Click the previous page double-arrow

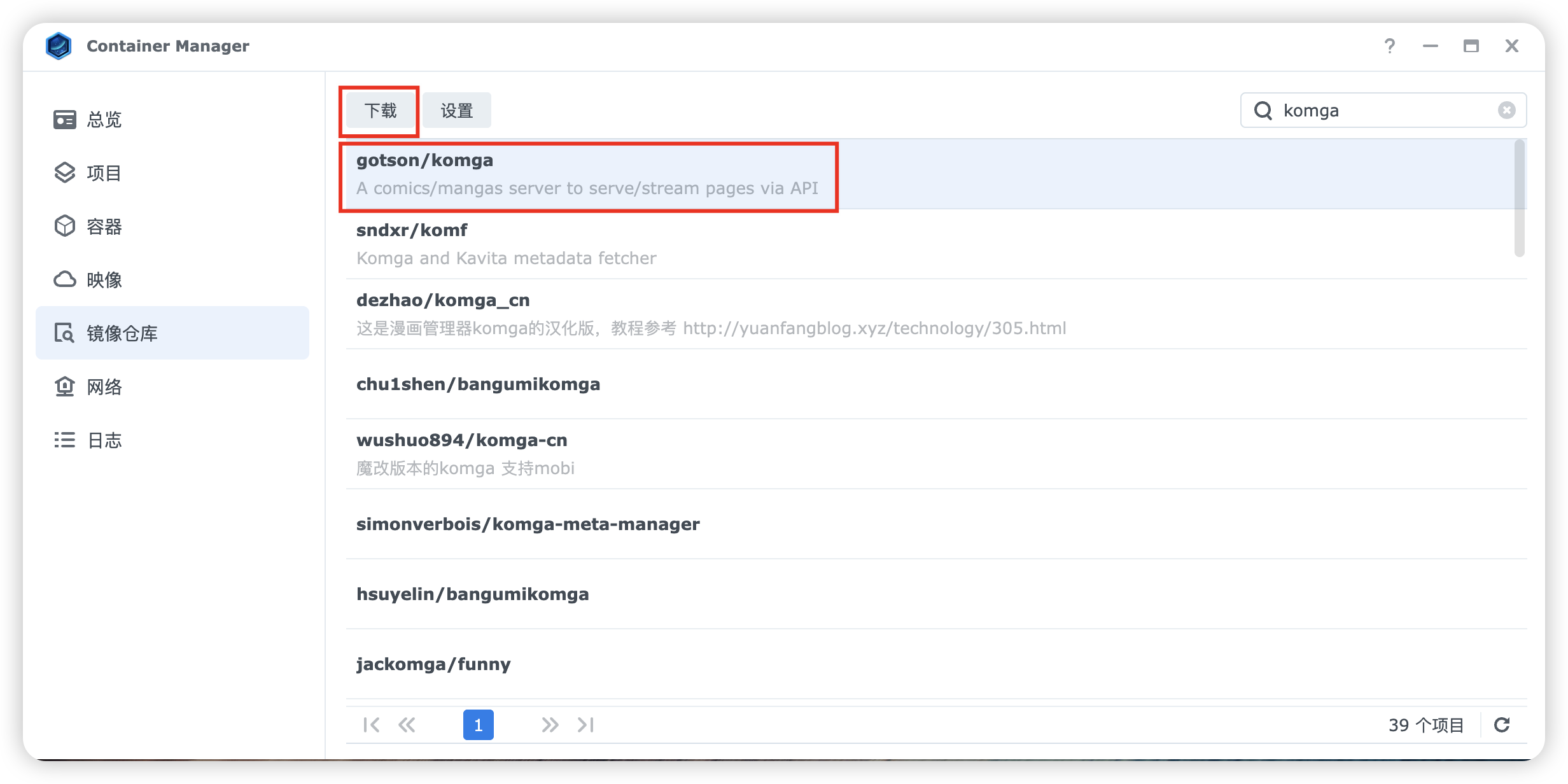tap(407, 725)
